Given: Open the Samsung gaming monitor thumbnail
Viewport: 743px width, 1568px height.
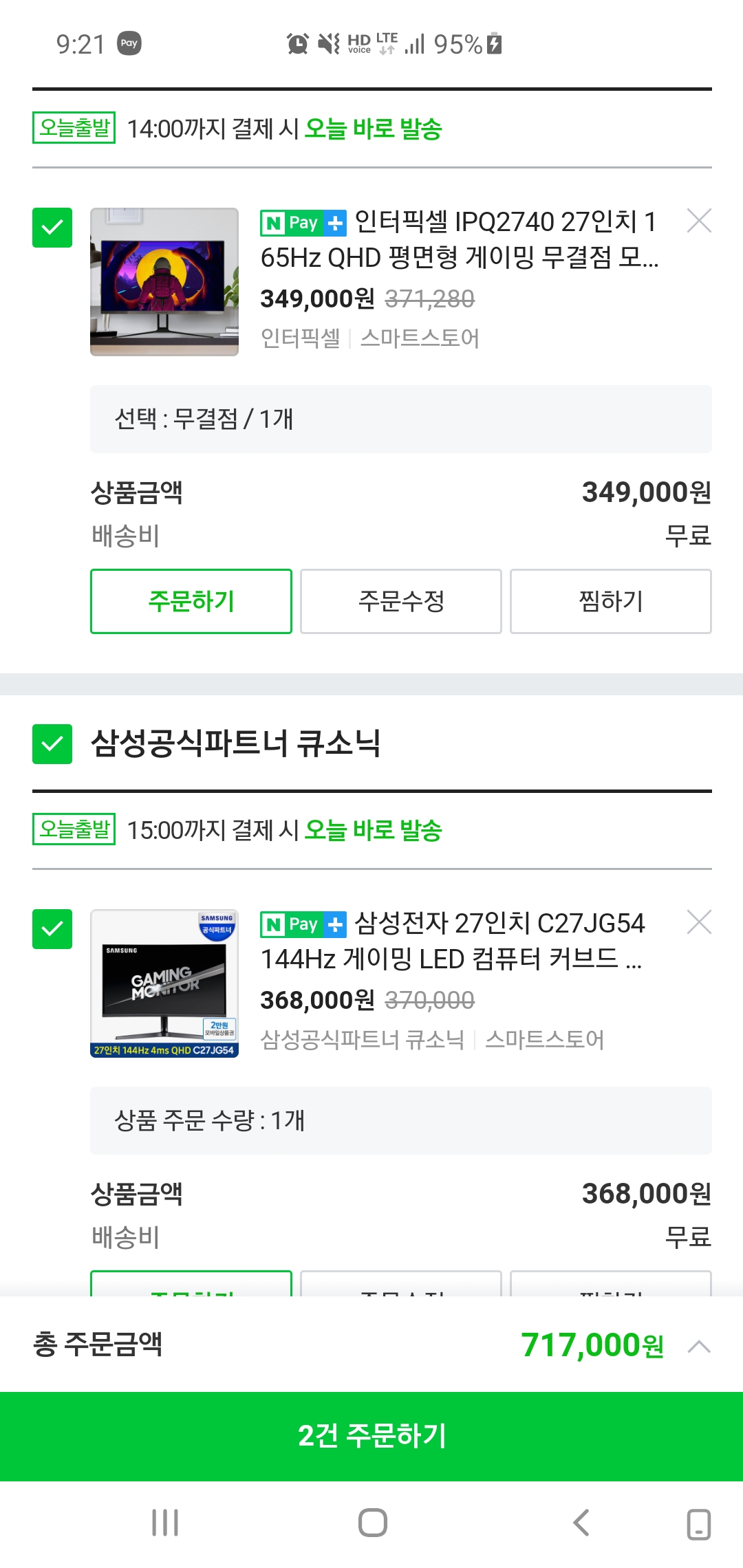Looking at the screenshot, I should (164, 983).
